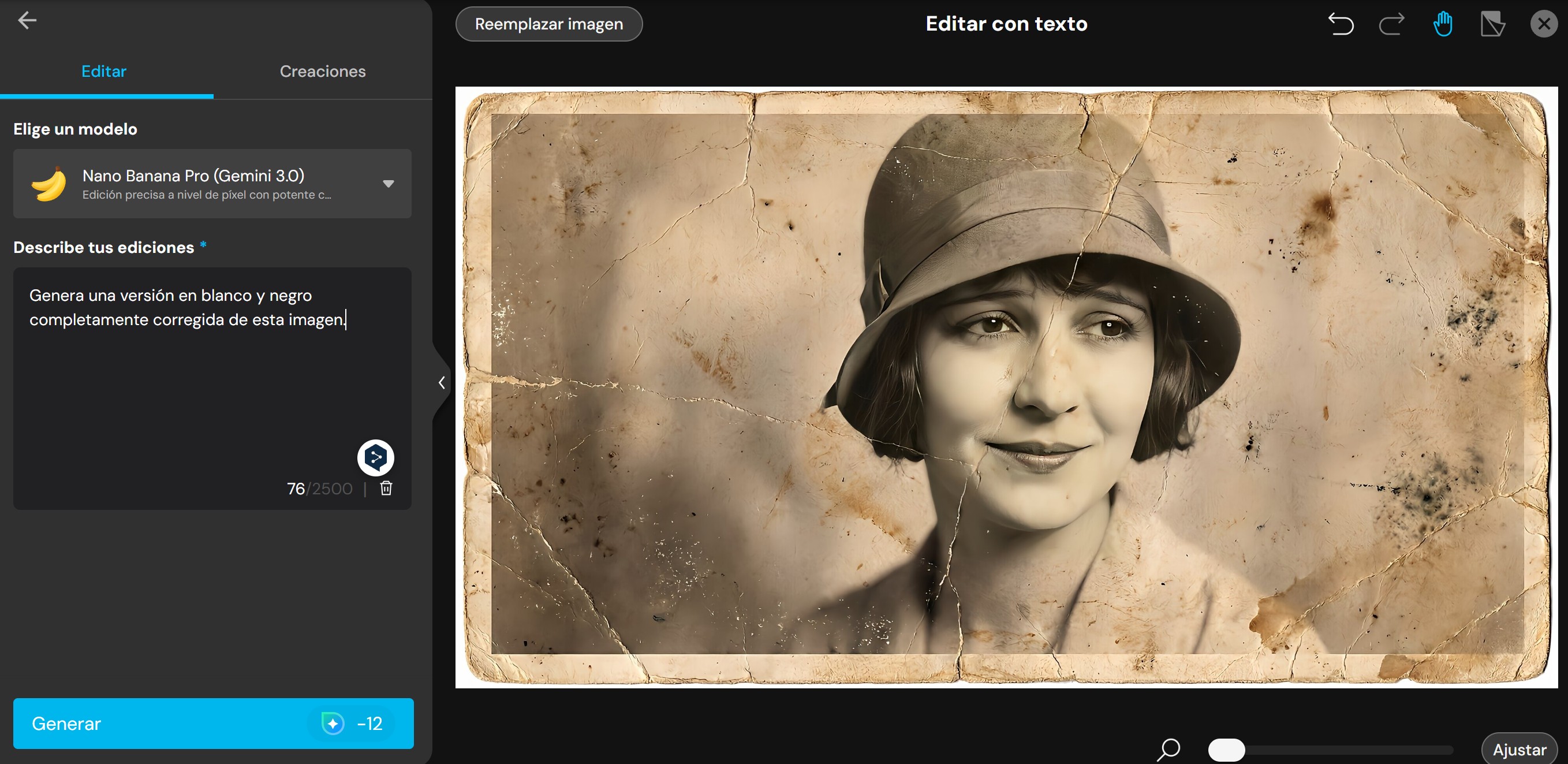Click the close X above the canvas
Screen dimensions: 1568x764
pos(1544,24)
